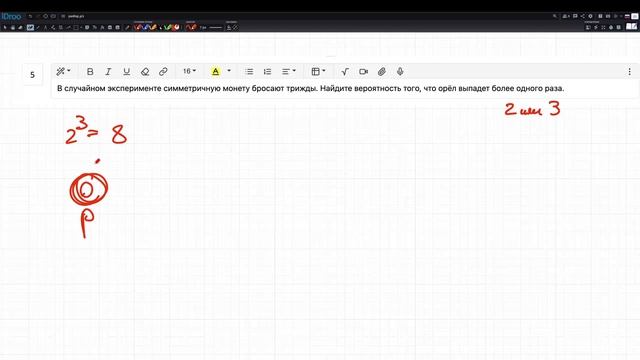Open the line style selector
640x360 pixels.
click(216, 27)
